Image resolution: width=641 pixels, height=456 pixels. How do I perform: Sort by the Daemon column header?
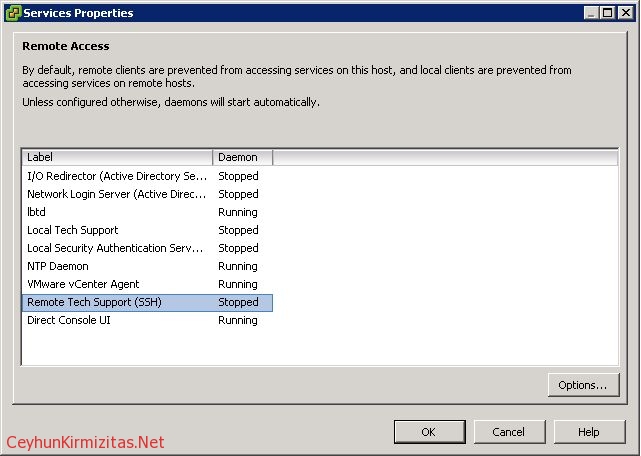243,157
